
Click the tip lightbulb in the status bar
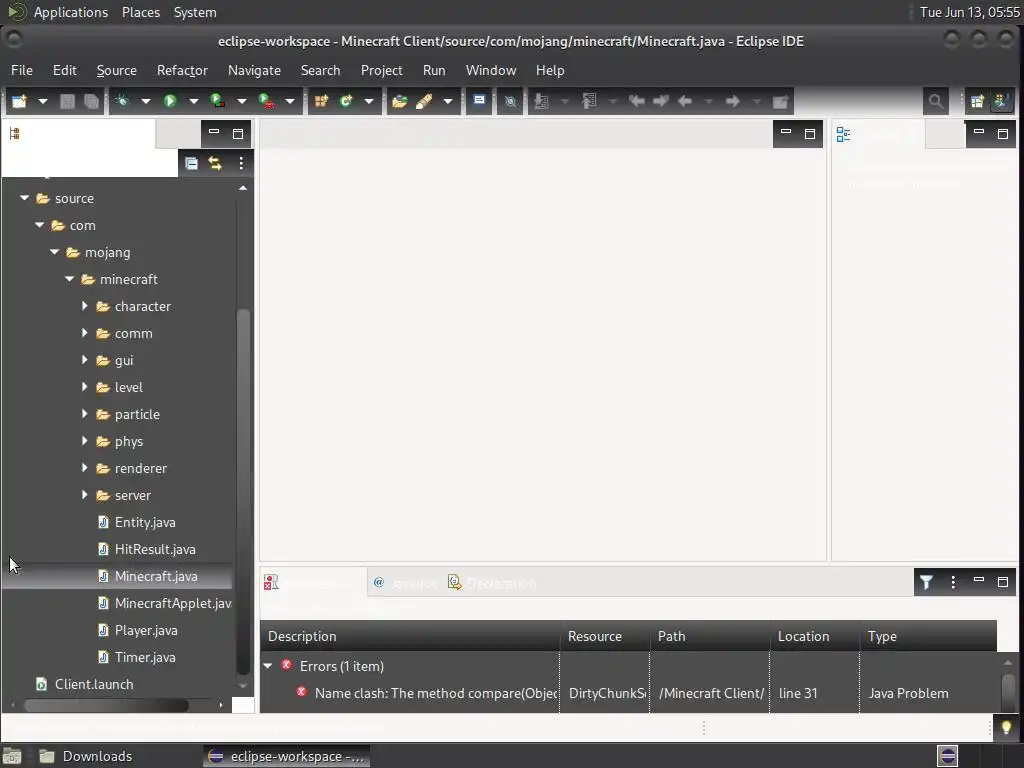coord(1006,728)
